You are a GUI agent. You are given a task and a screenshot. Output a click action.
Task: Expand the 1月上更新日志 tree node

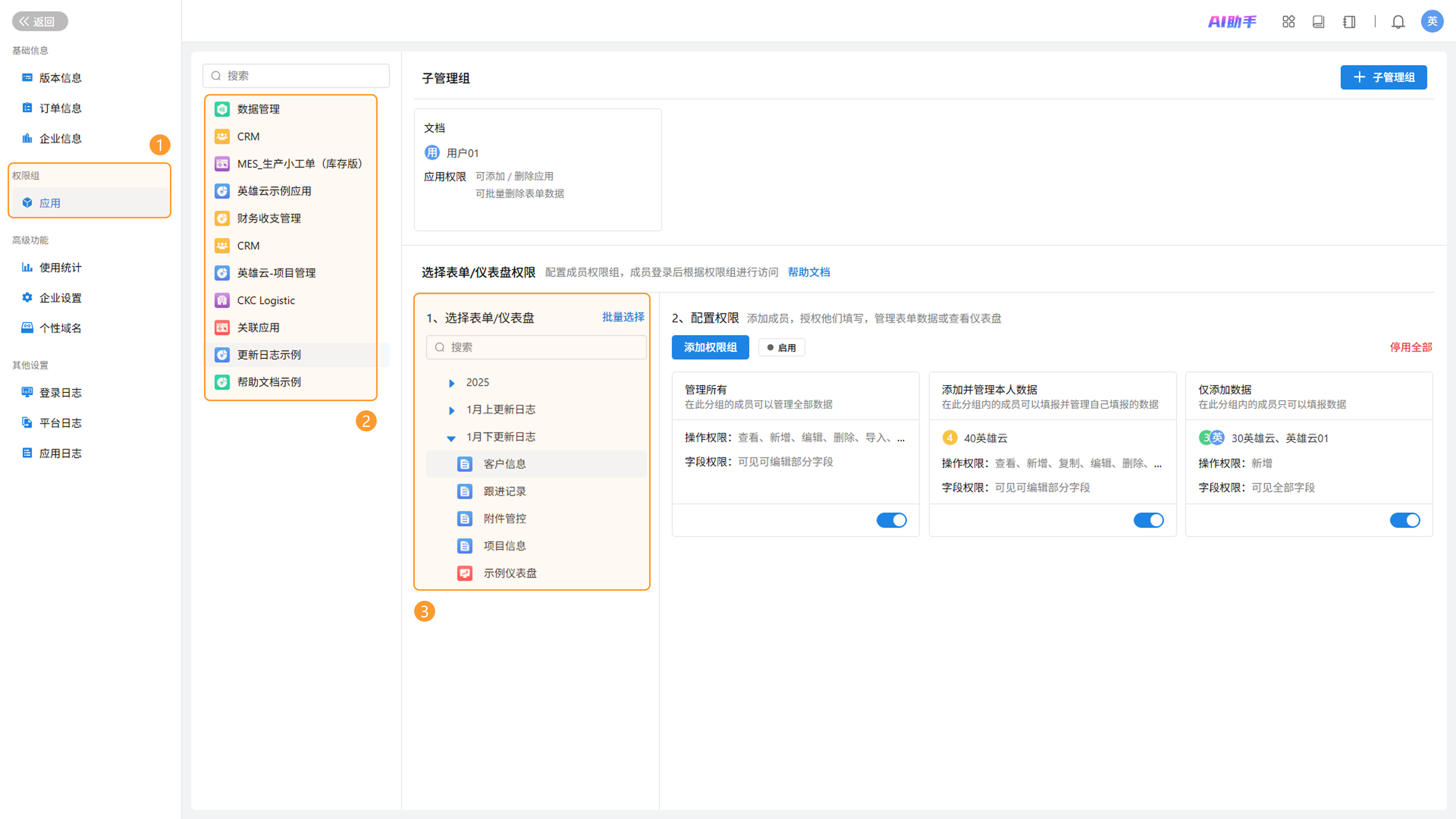coord(452,410)
